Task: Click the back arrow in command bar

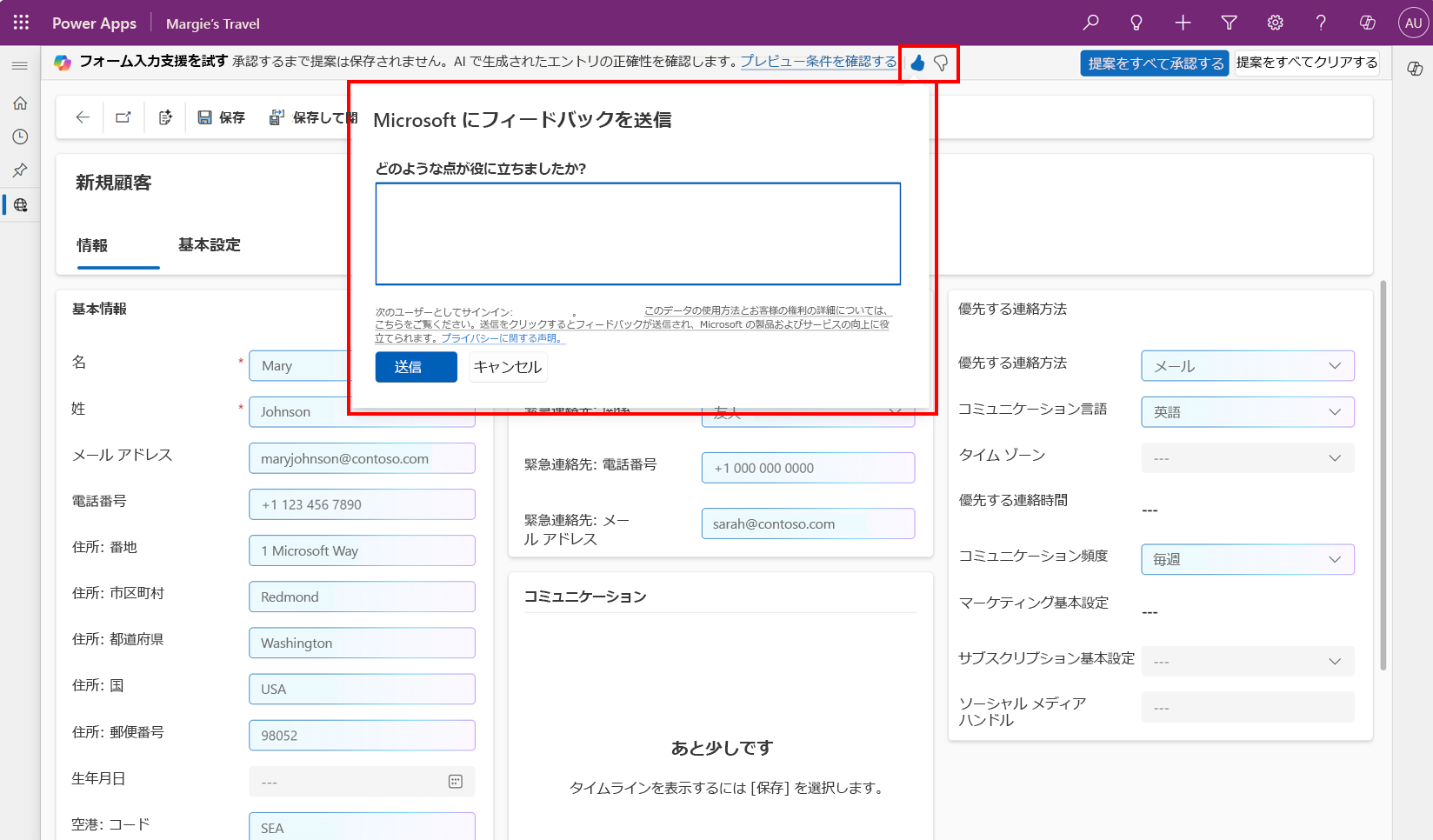Action: (83, 117)
